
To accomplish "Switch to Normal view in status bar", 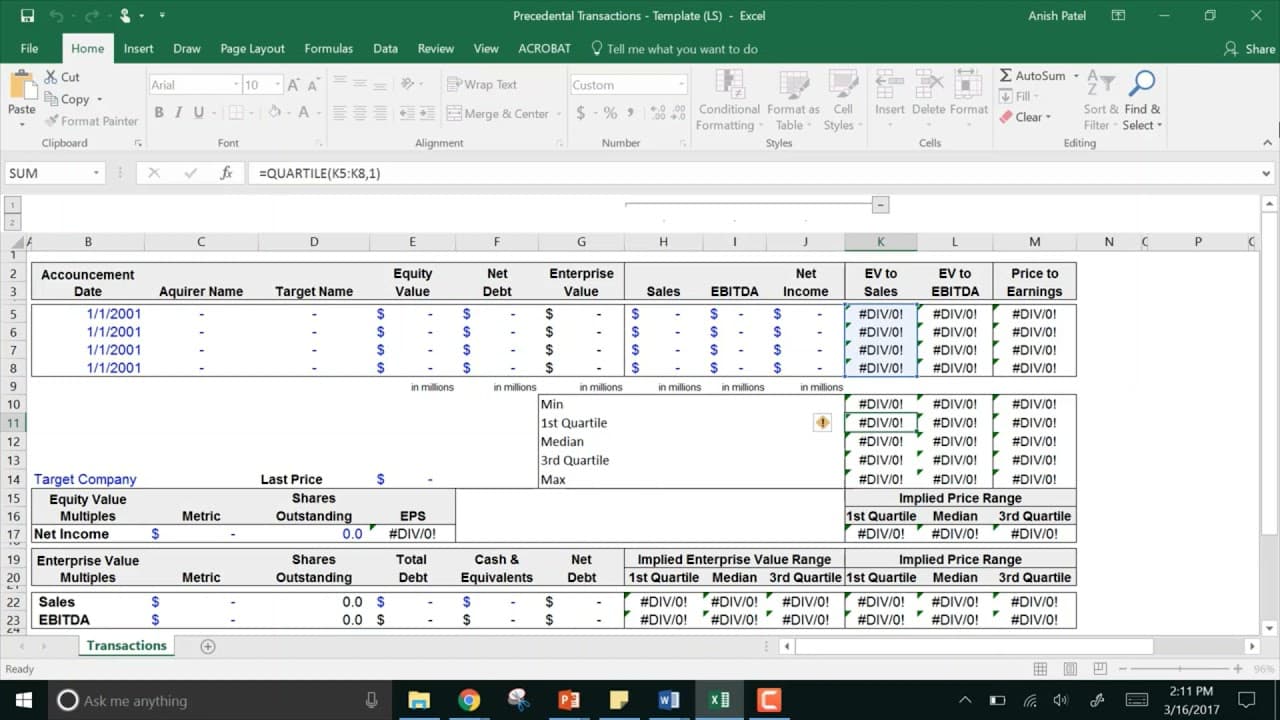I will (x=1040, y=669).
